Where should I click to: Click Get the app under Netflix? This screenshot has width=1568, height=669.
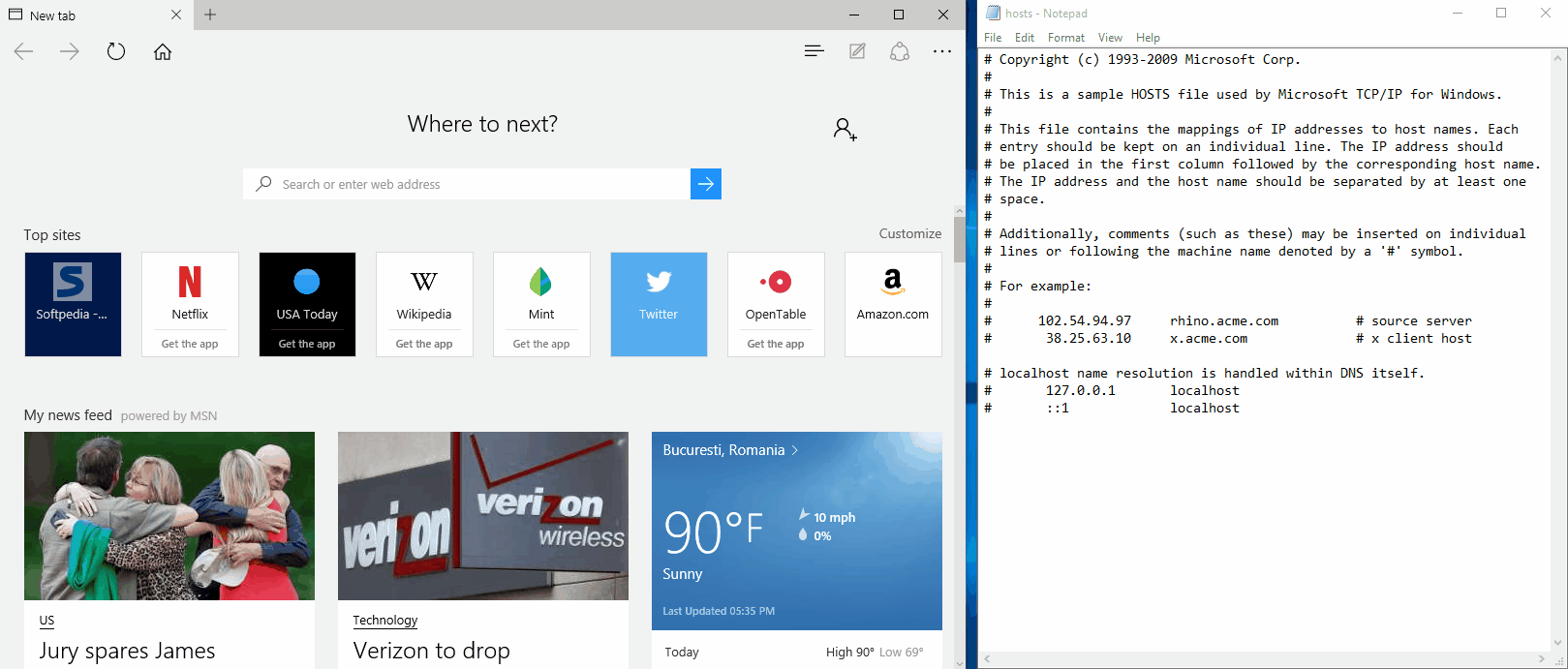click(x=190, y=344)
